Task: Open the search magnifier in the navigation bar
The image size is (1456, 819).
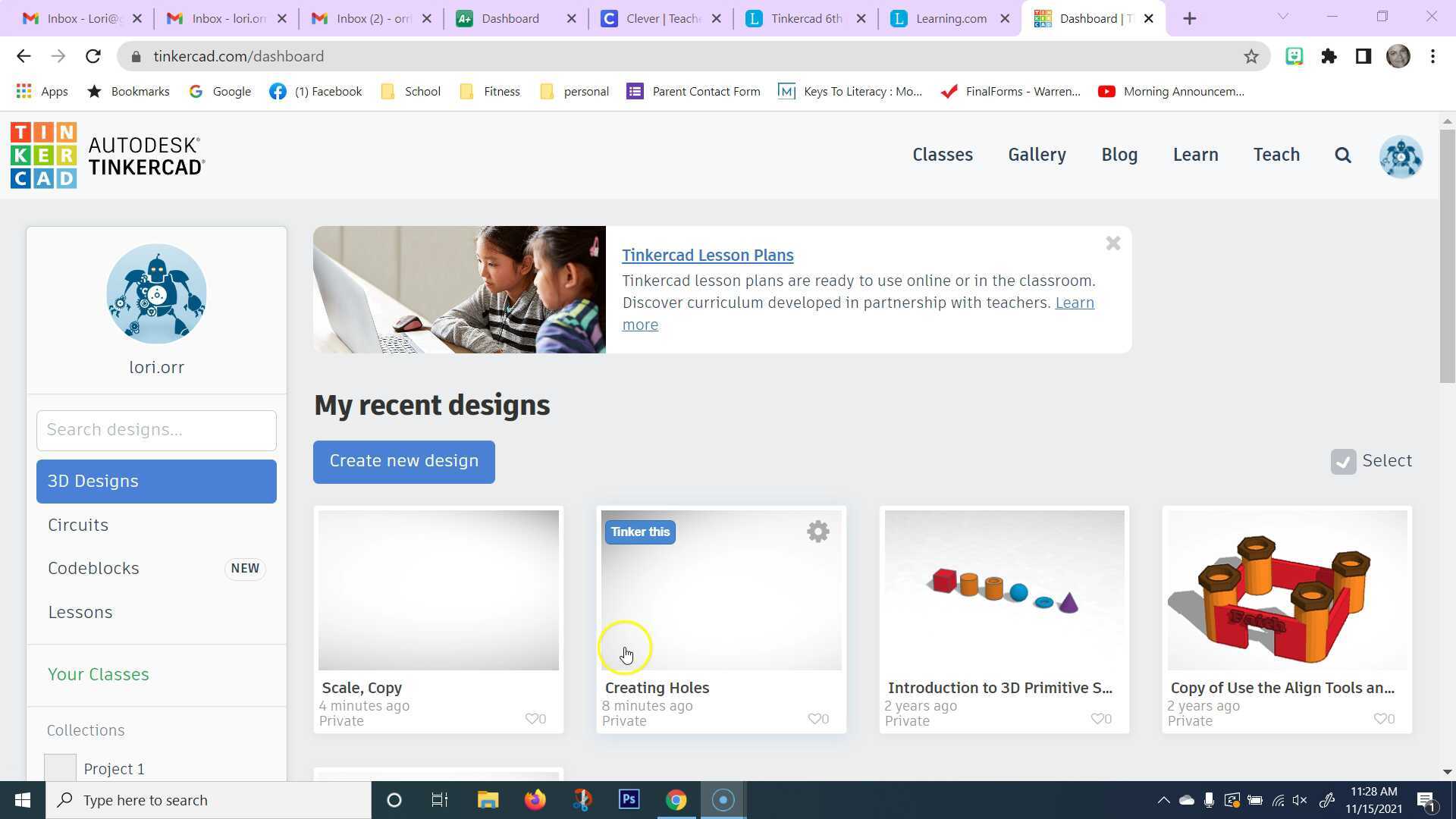Action: click(1342, 154)
